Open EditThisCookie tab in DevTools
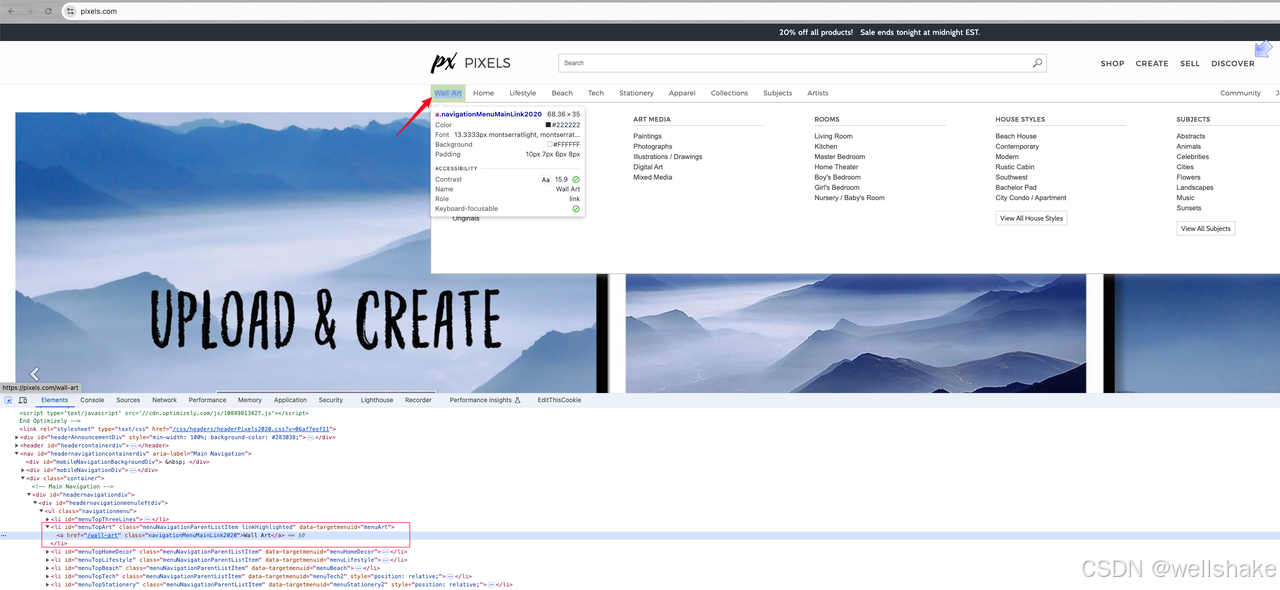Image resolution: width=1280 pixels, height=590 pixels. pos(559,400)
